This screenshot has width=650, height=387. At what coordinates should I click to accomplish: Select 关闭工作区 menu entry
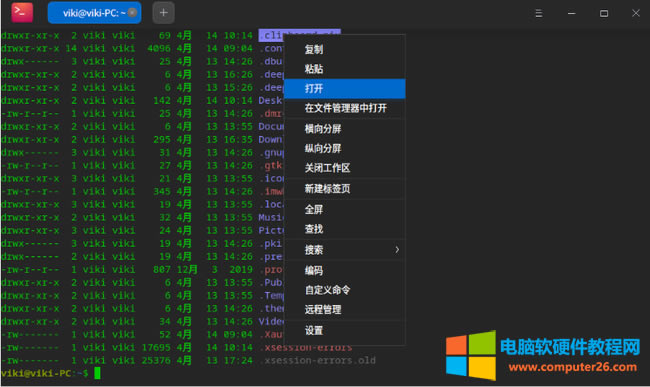tap(344, 168)
